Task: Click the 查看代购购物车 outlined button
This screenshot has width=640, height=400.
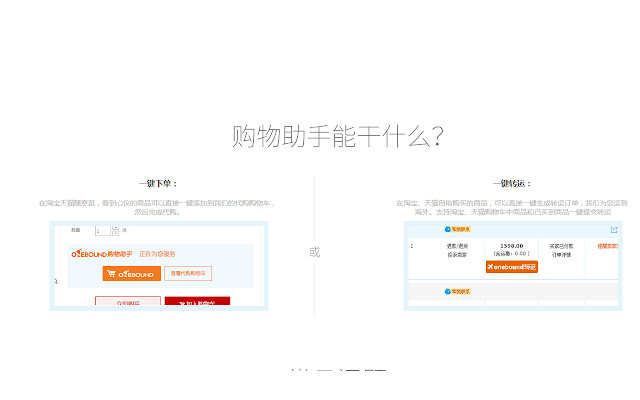Action: click(x=188, y=273)
